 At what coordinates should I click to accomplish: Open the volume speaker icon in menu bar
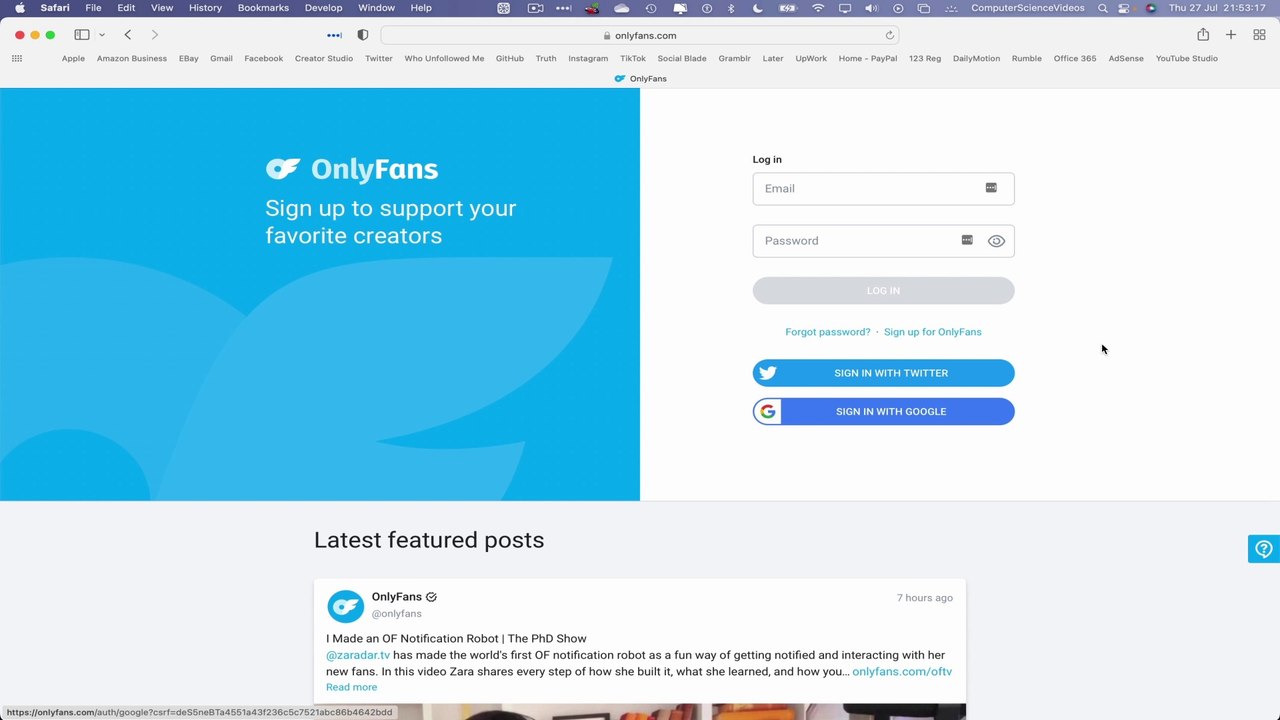[871, 8]
